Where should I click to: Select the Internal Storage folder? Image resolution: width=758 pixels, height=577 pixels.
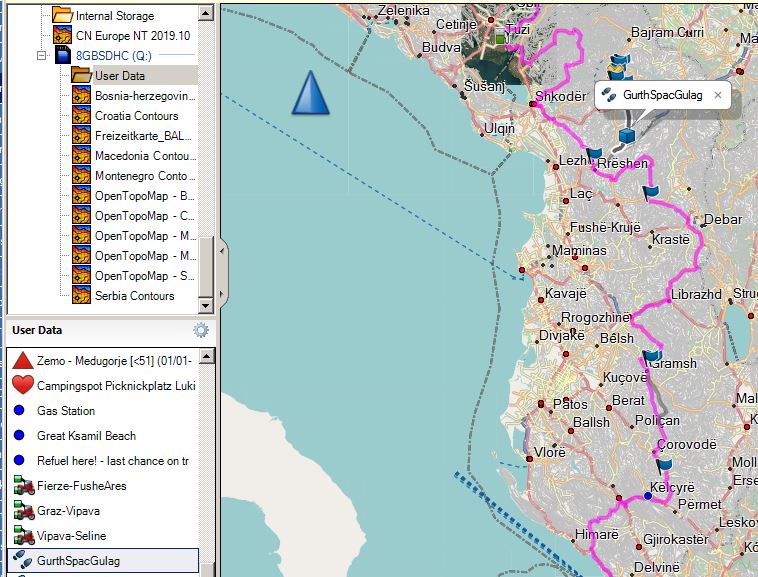[x=114, y=16]
